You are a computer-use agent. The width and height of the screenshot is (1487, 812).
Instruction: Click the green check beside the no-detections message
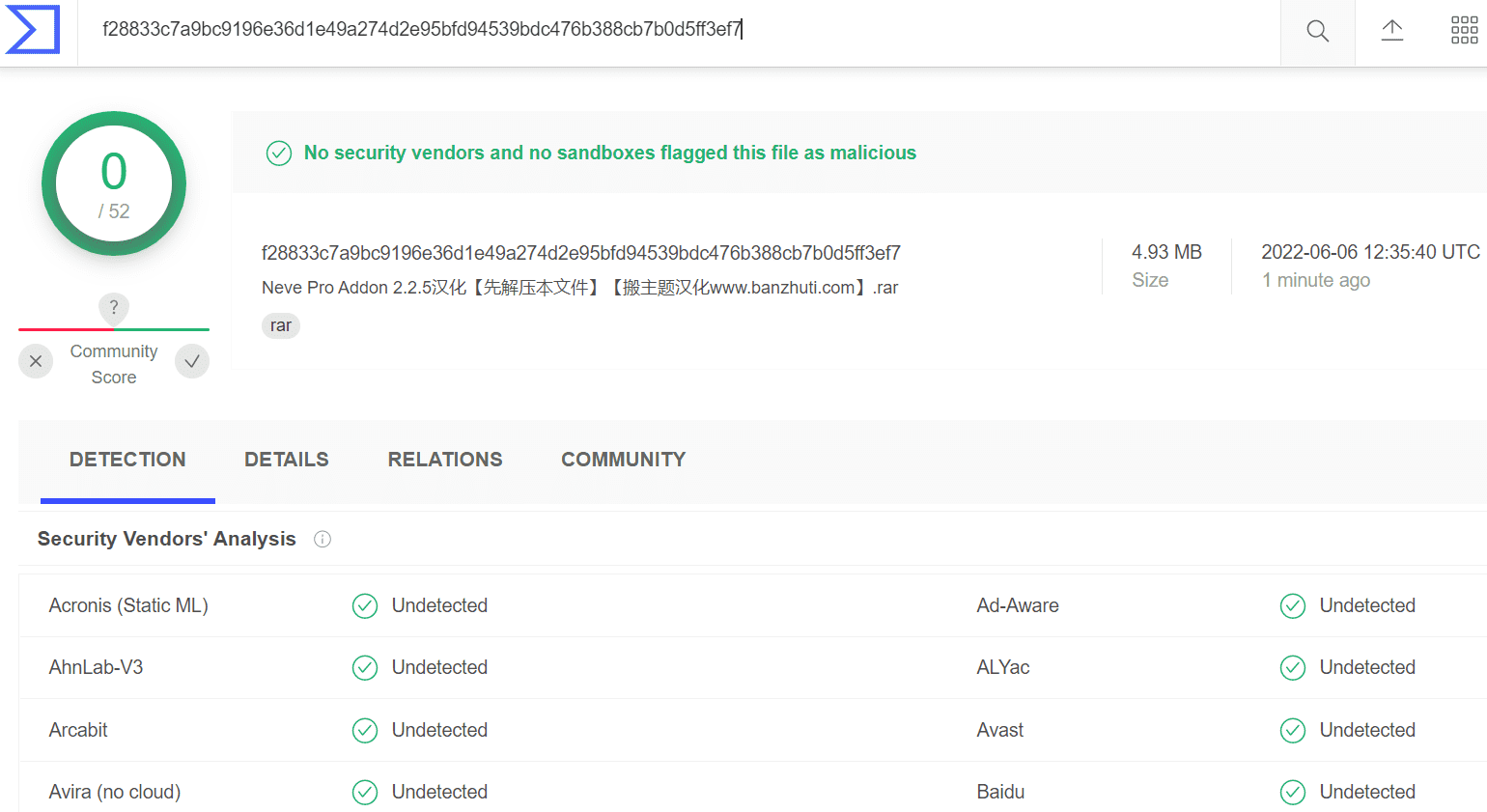279,153
